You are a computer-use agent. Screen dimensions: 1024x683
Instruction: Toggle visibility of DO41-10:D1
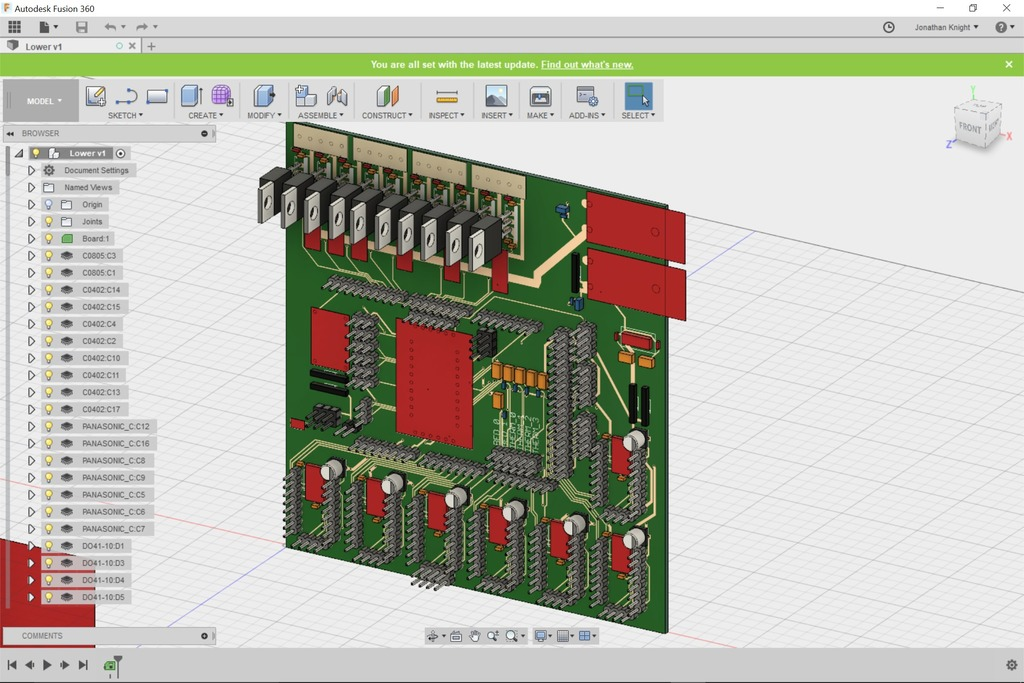(x=48, y=545)
